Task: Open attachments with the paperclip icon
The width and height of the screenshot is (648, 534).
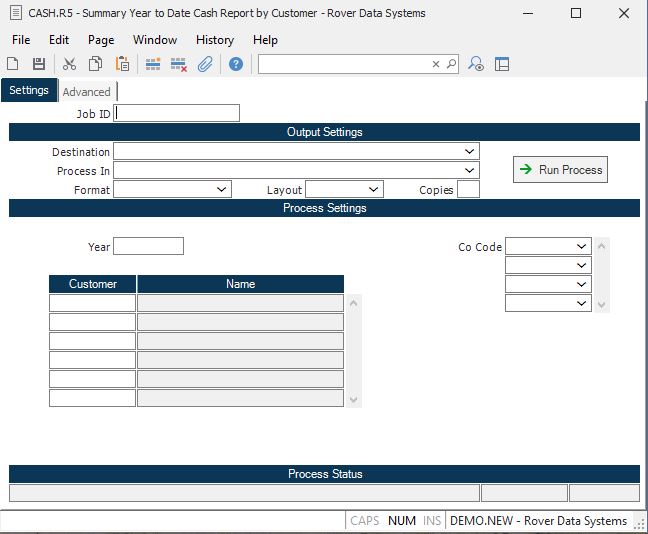Action: [205, 64]
